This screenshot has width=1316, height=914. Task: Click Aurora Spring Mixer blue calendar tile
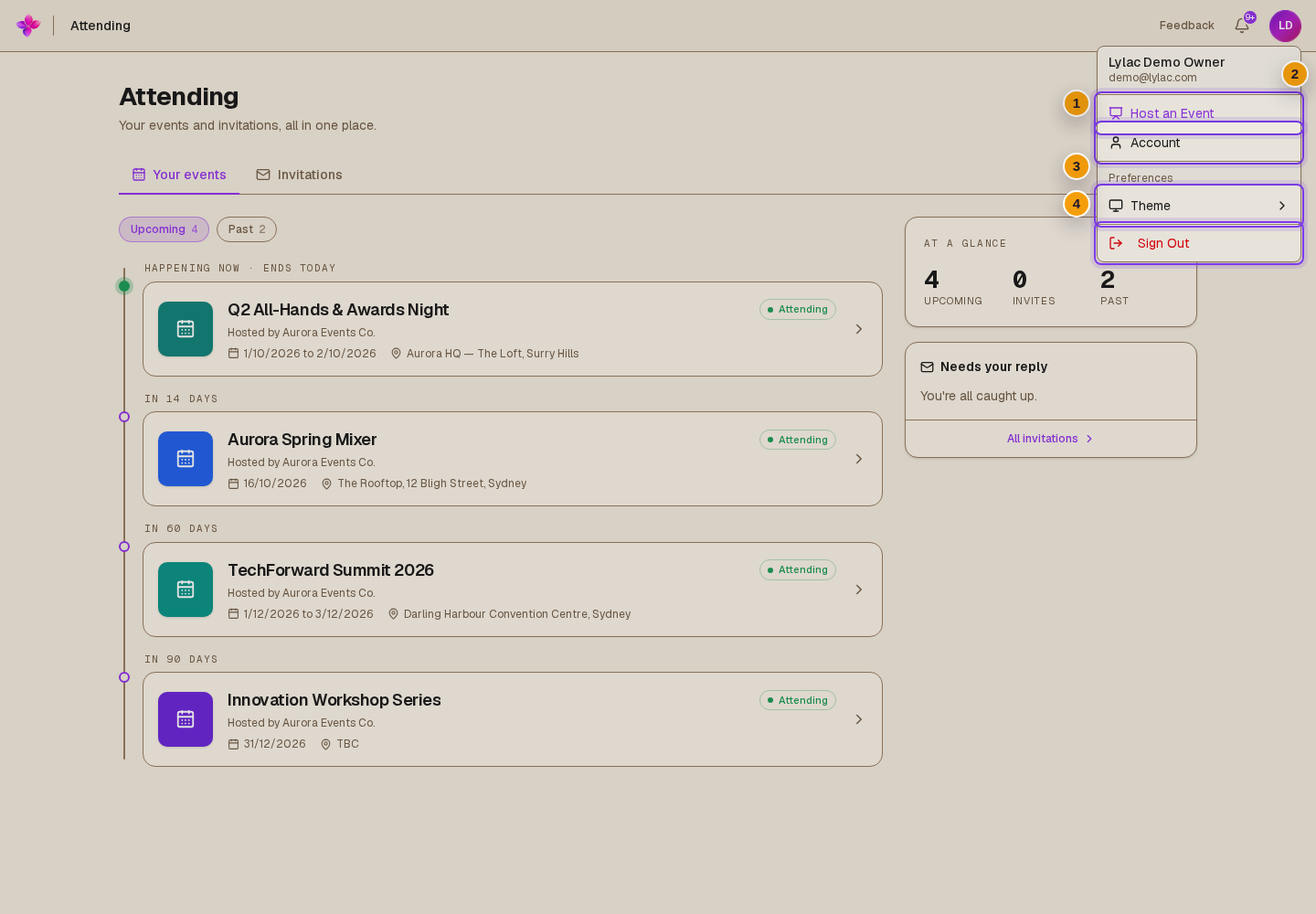(x=186, y=459)
